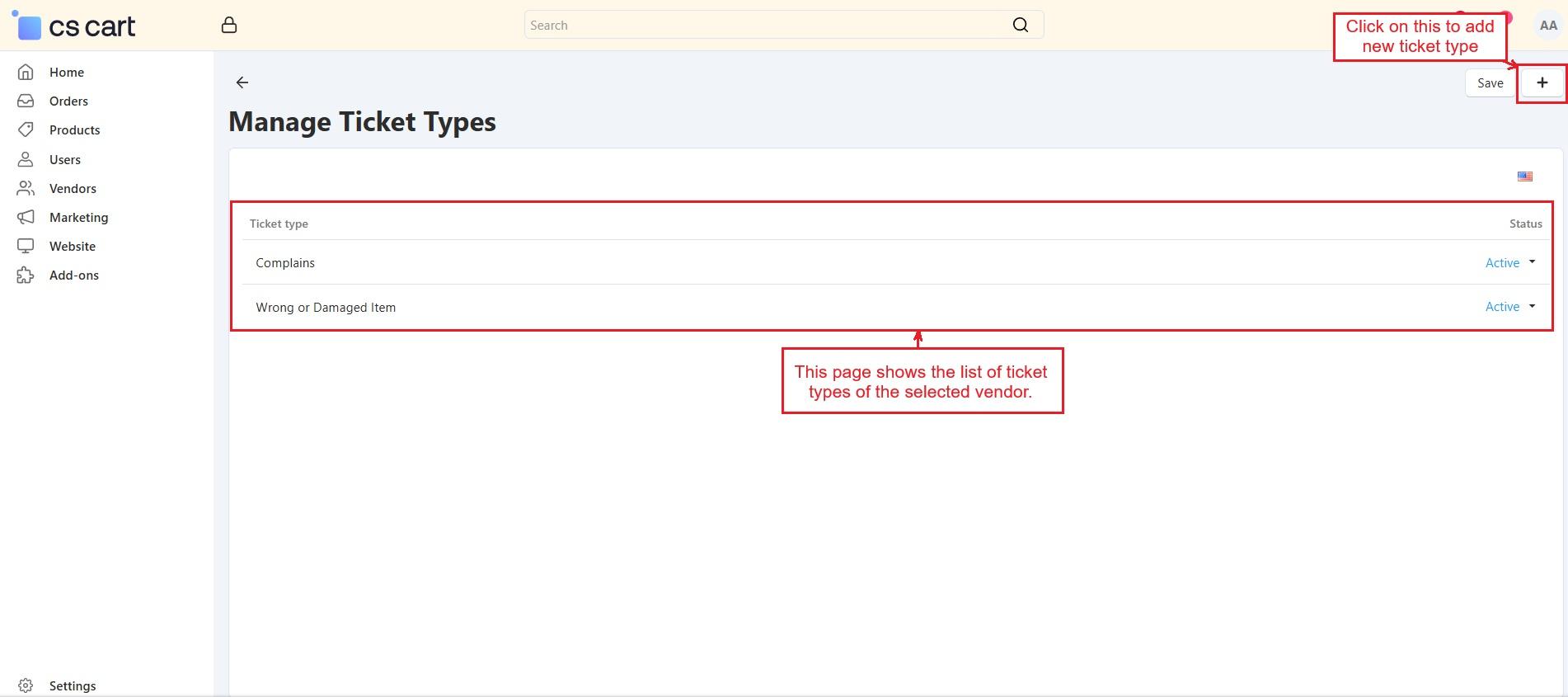
Task: Click the back arrow icon
Action: point(242,82)
